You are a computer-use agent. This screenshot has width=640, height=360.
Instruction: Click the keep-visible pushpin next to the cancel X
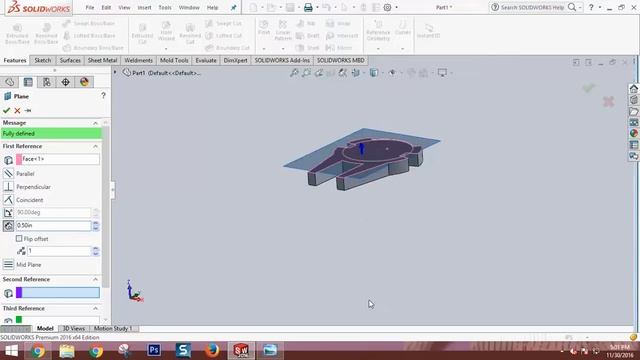click(28, 111)
